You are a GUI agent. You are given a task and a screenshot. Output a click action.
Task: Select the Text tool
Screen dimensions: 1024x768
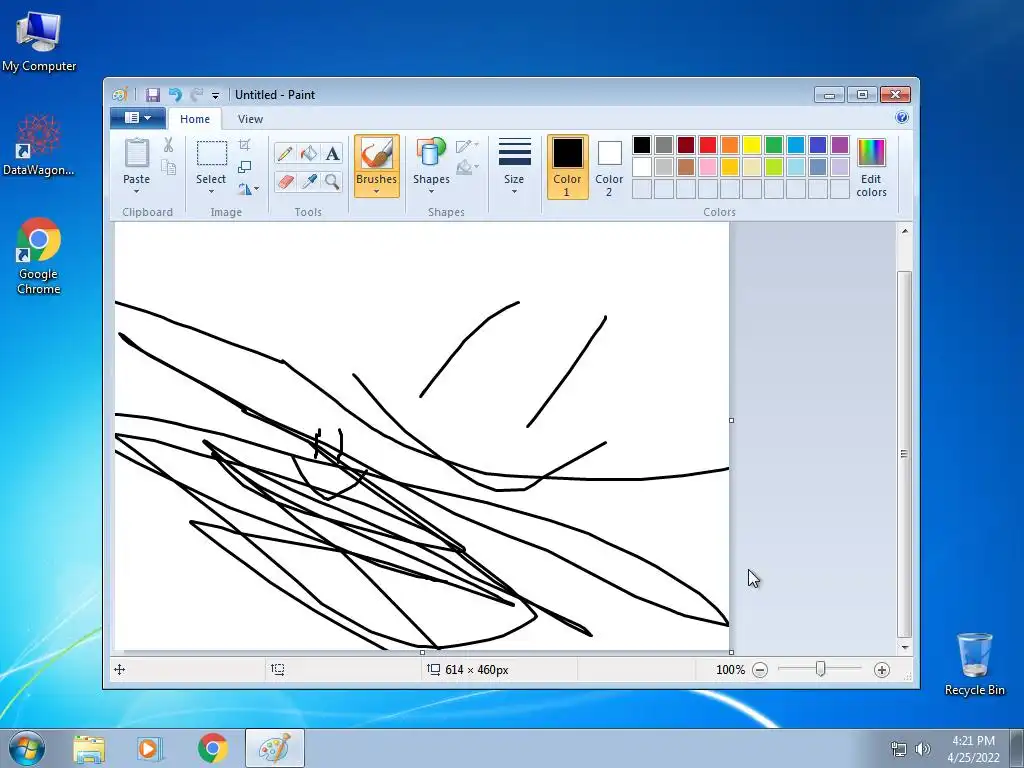tap(332, 153)
